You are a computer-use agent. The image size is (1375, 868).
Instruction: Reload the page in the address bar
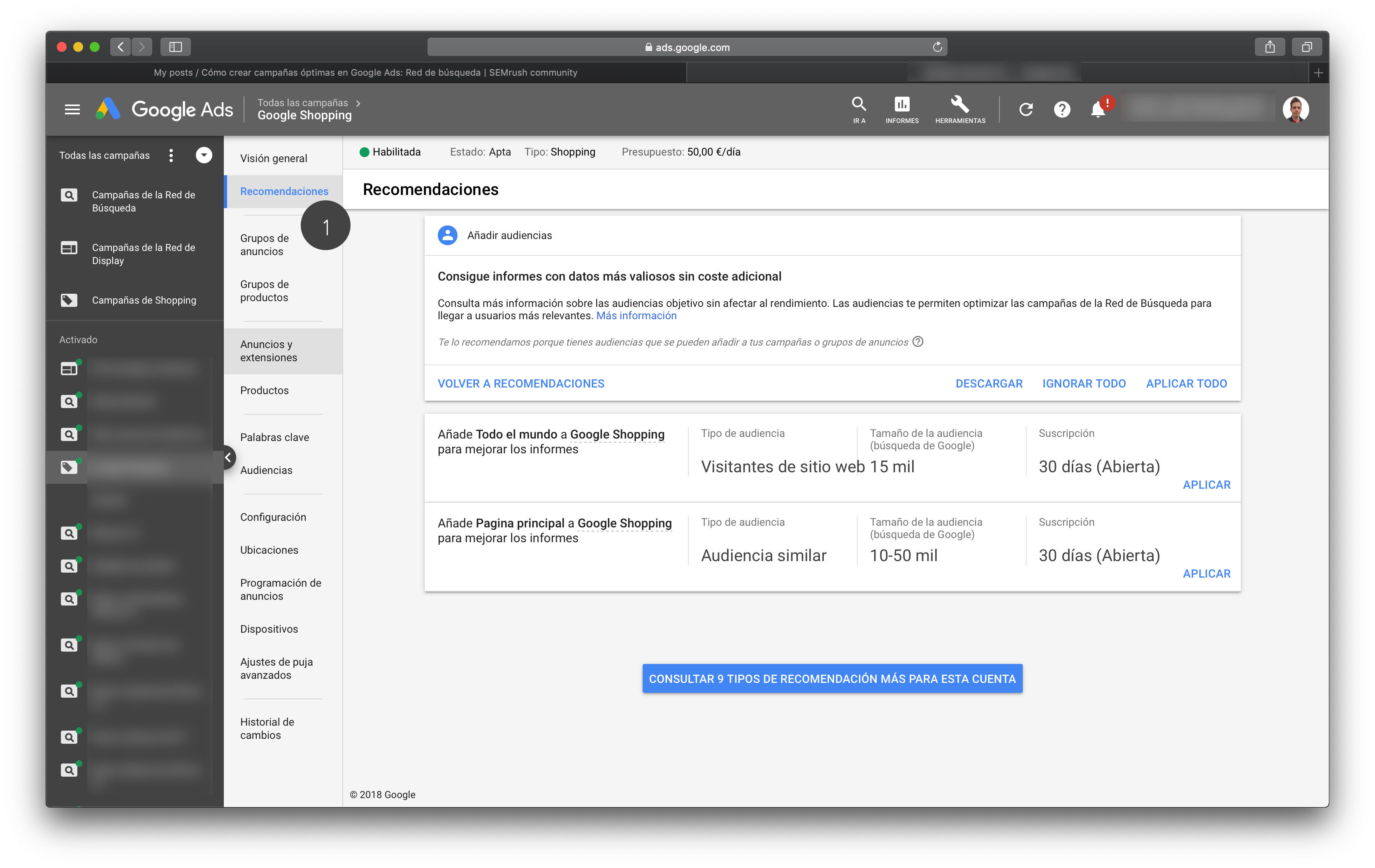(937, 47)
